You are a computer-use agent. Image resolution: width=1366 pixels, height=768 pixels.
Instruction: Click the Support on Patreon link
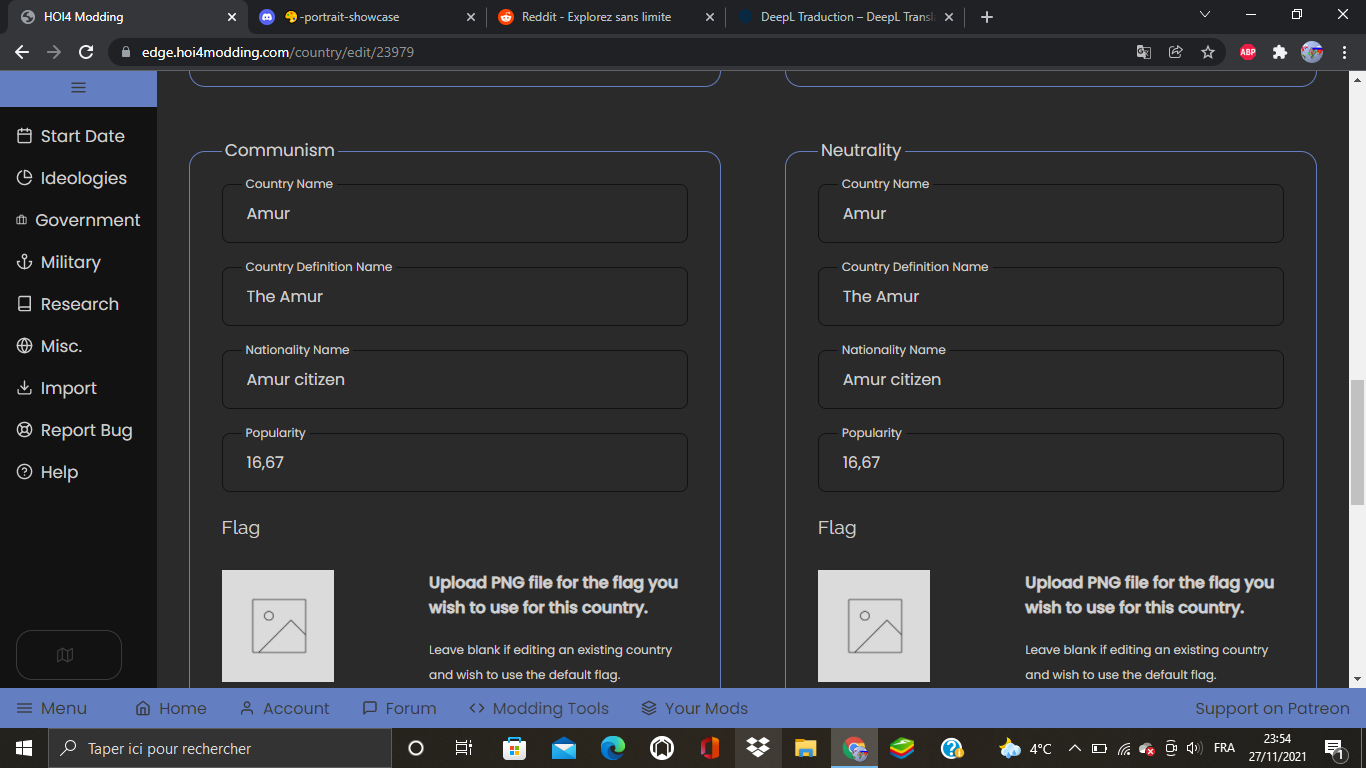coord(1272,708)
